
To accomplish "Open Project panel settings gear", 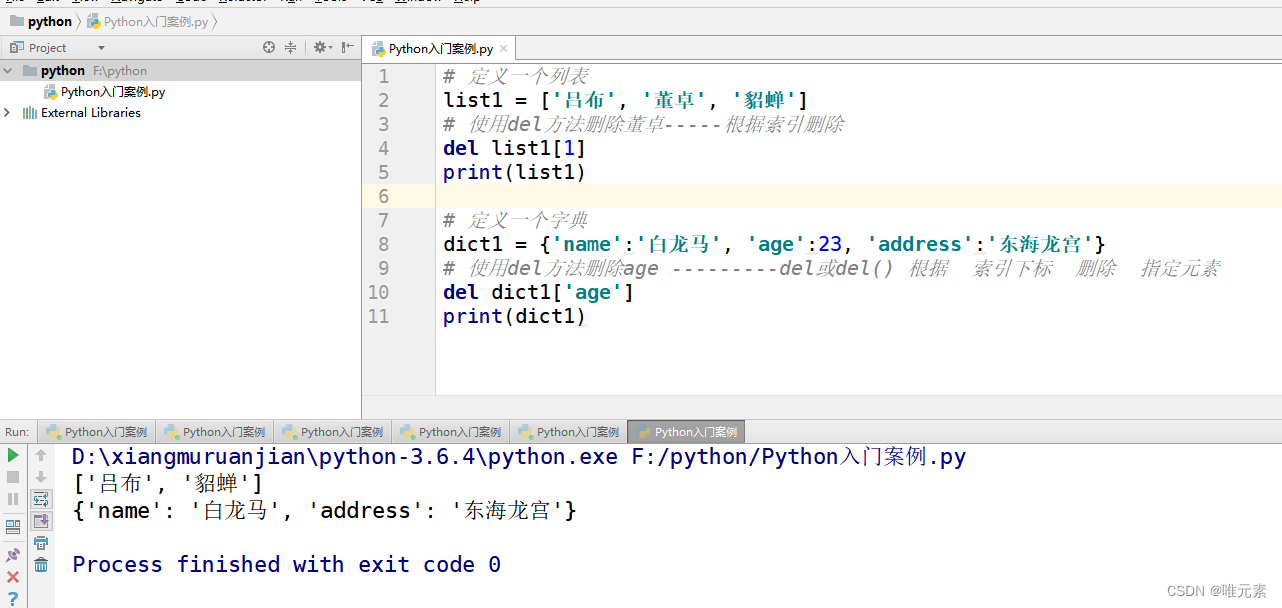I will coord(320,46).
